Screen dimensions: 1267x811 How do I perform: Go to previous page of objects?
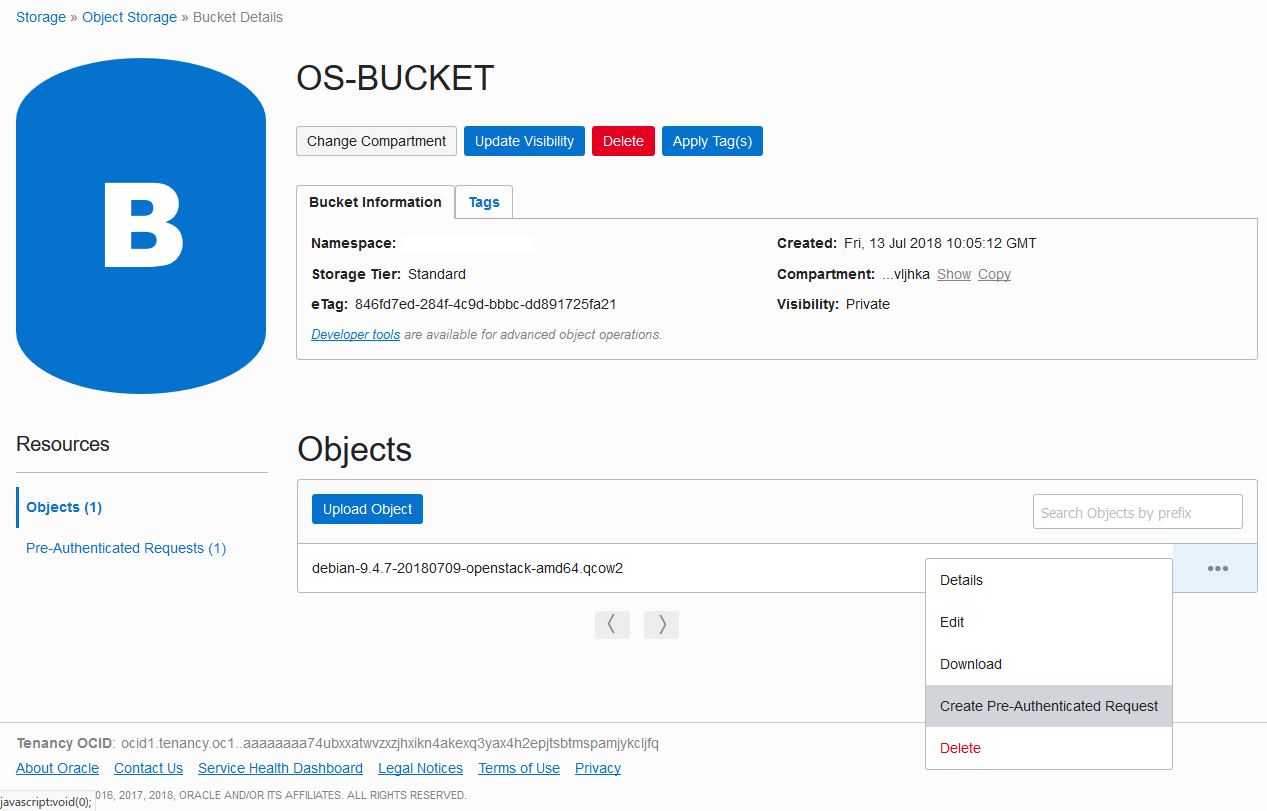point(612,625)
